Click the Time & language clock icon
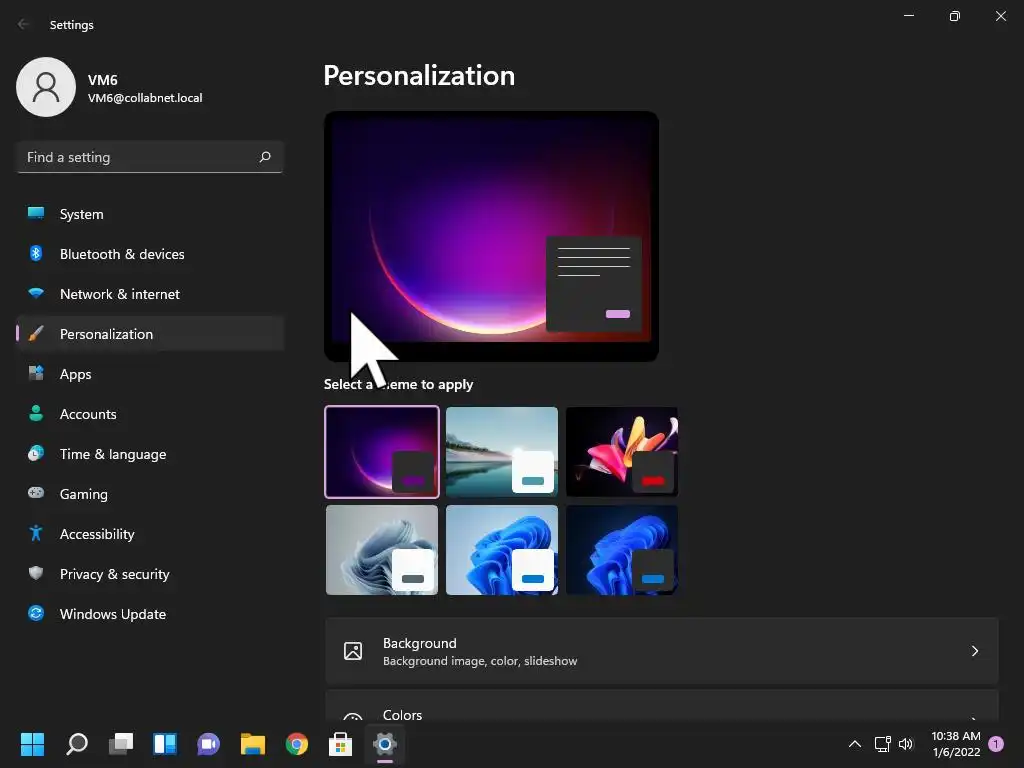1024x768 pixels. pyautogui.click(x=36, y=453)
